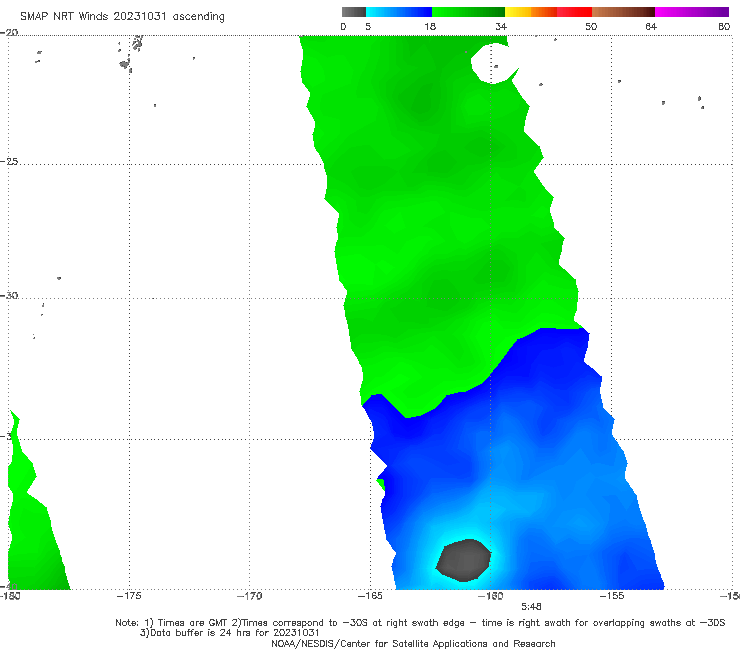Image resolution: width=740 pixels, height=650 pixels.
Task: Click the note line starting 'Note: 1) Times are GMT'
Action: pyautogui.click(x=420, y=623)
